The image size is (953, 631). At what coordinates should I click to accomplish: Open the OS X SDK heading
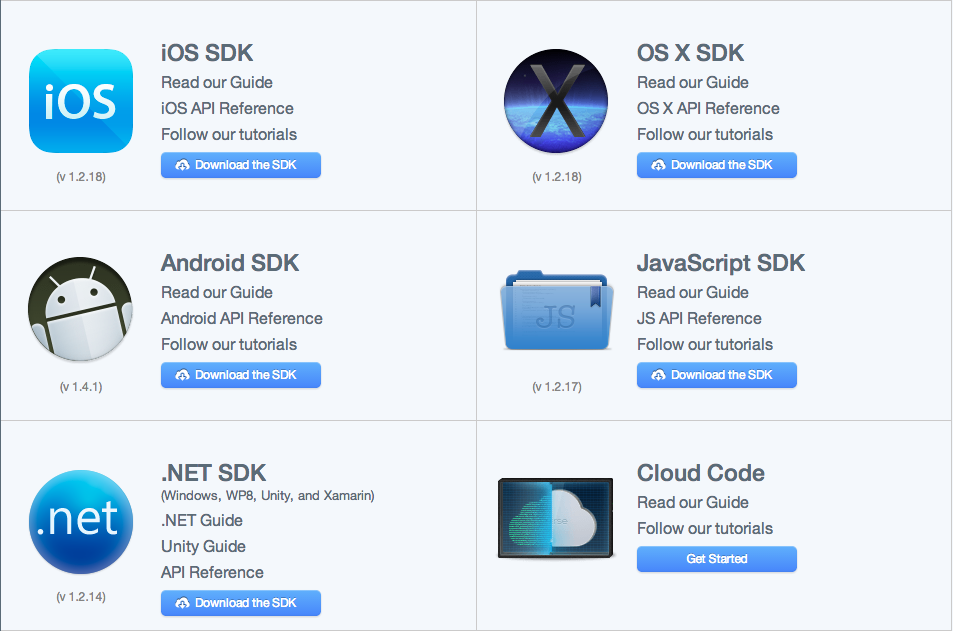pos(690,53)
